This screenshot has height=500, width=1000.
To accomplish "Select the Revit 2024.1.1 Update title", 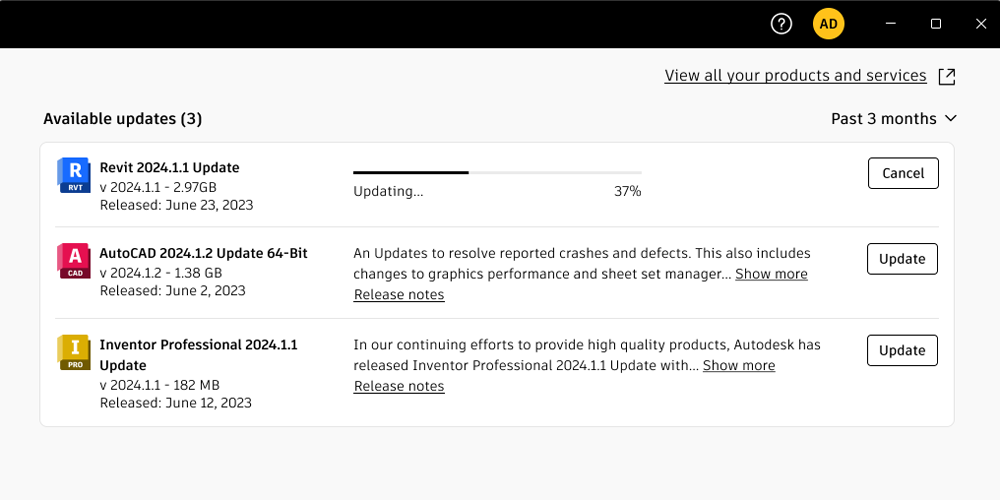I will click(170, 168).
